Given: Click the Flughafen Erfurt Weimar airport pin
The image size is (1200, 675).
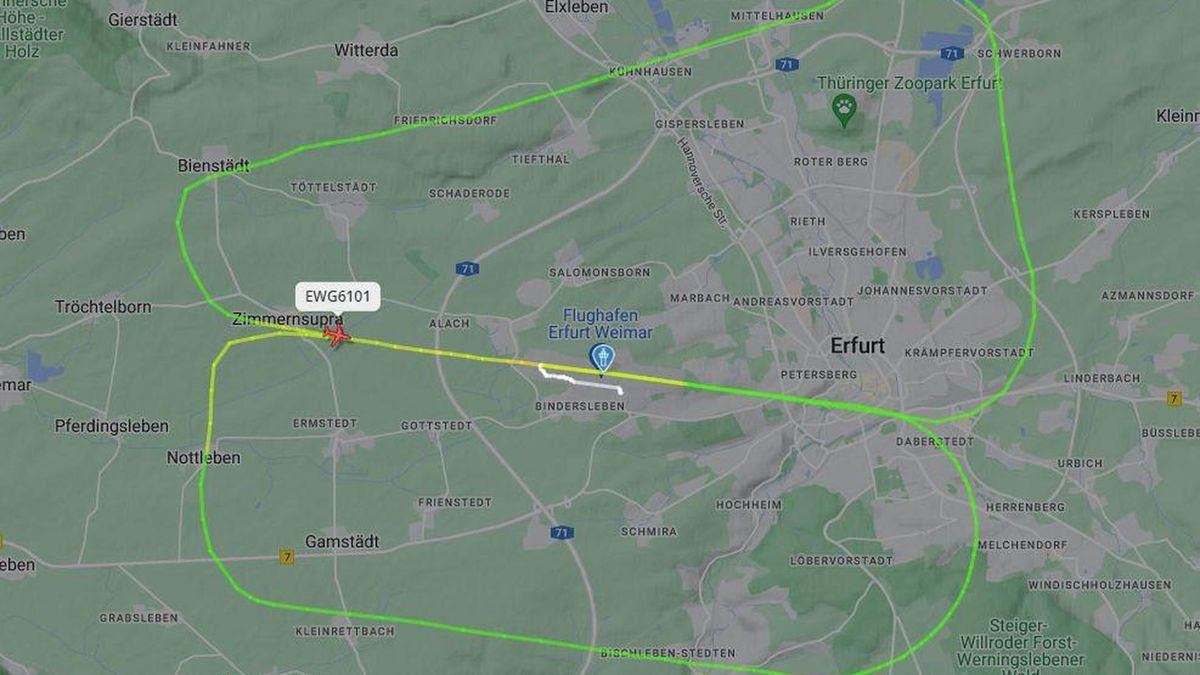Looking at the screenshot, I should (603, 357).
